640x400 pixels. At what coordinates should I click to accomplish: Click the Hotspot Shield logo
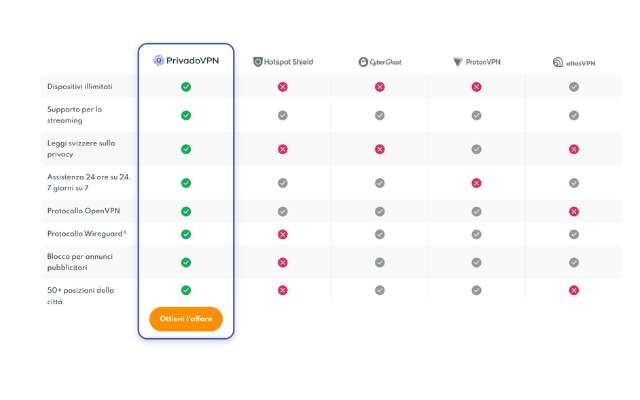pos(283,62)
